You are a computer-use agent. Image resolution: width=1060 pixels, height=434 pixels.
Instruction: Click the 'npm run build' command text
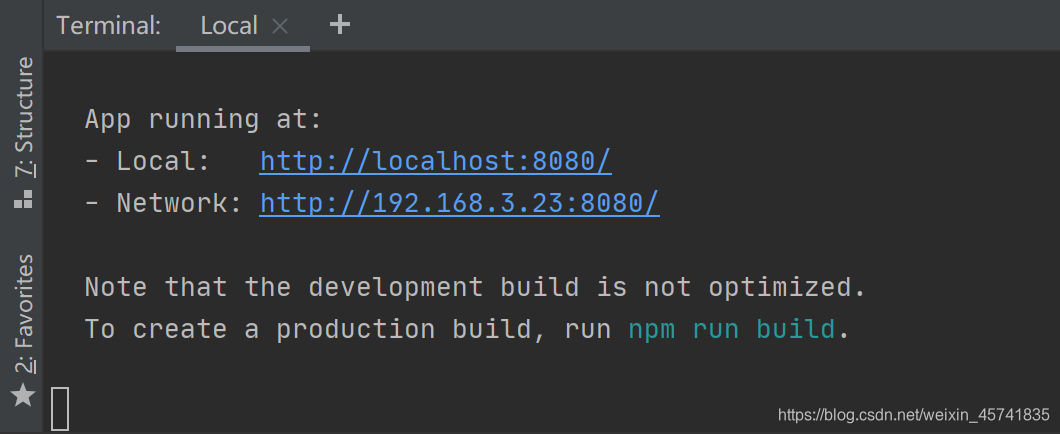(x=731, y=329)
